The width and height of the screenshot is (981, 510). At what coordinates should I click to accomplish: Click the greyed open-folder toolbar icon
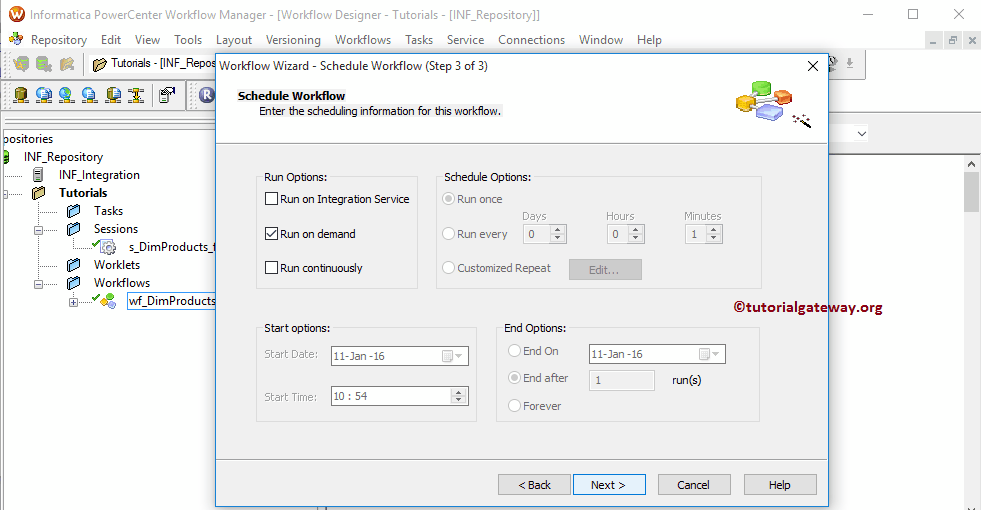(x=67, y=63)
